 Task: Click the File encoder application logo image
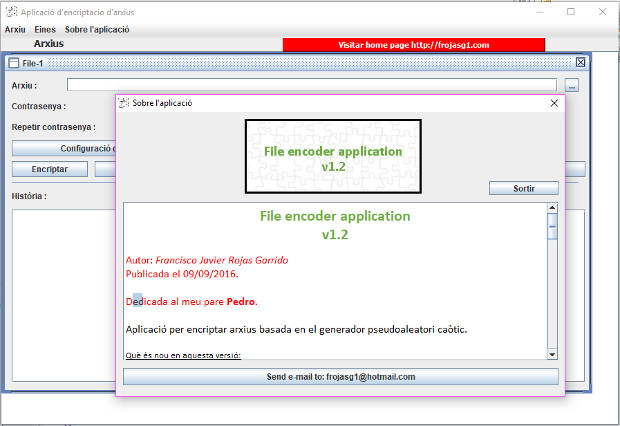pyautogui.click(x=333, y=157)
